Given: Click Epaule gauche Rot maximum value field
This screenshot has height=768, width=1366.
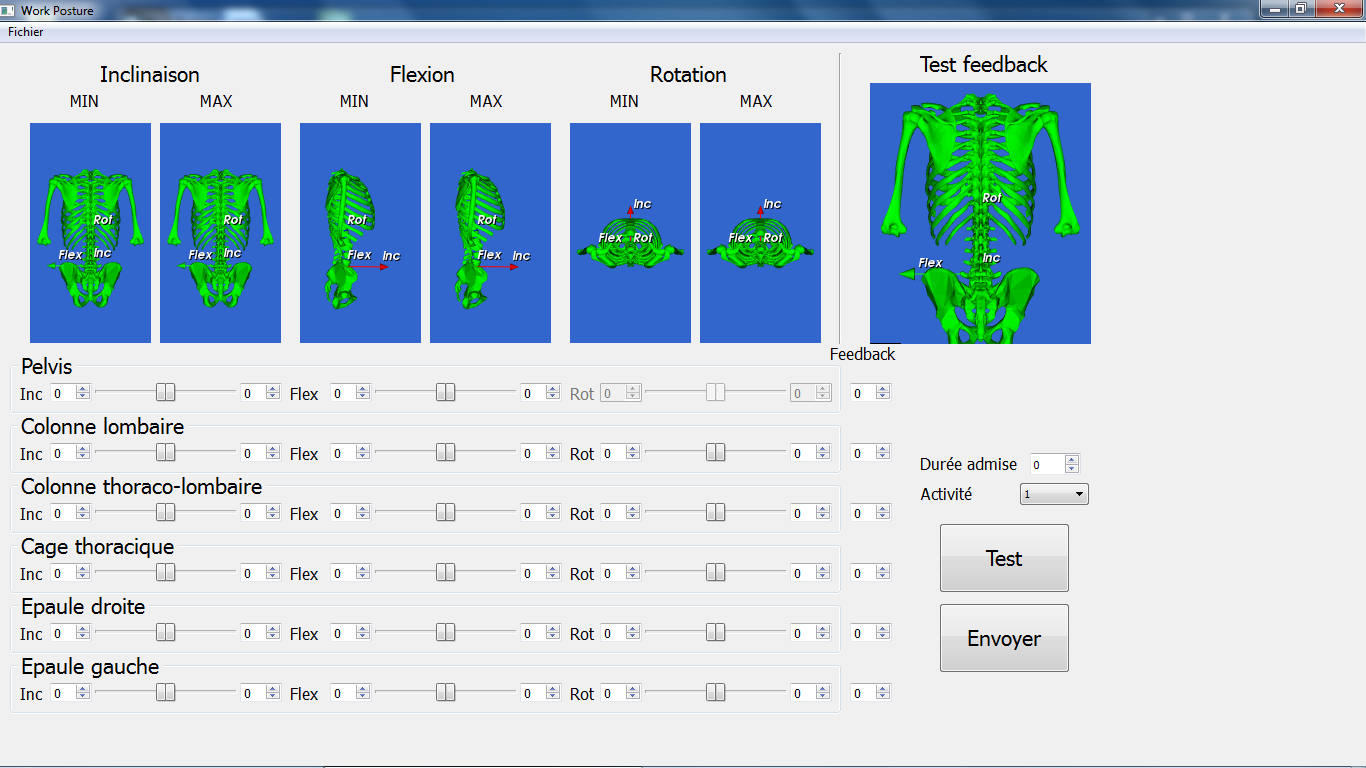Looking at the screenshot, I should [x=802, y=693].
